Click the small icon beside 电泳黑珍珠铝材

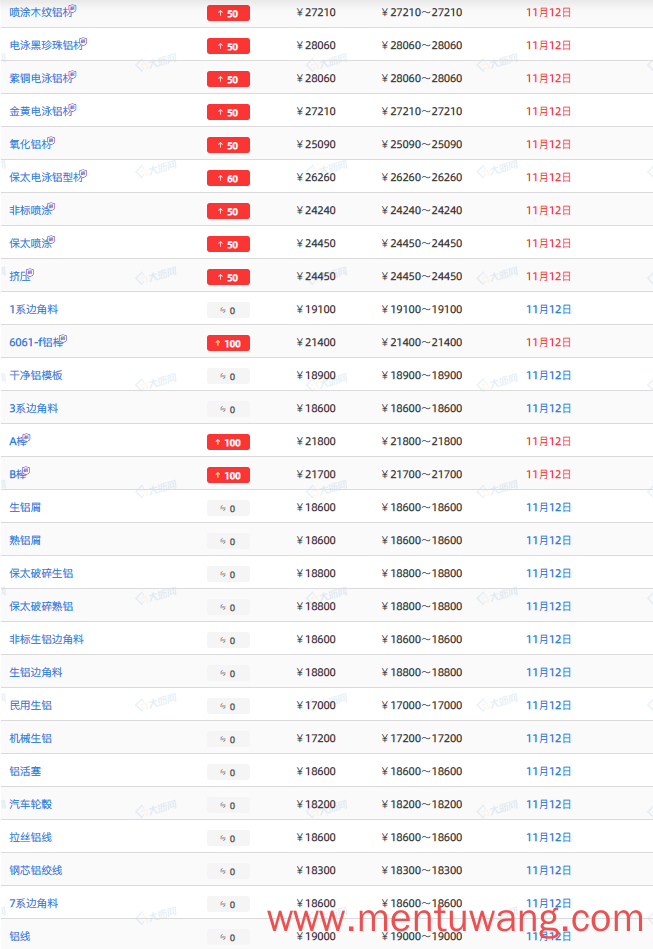coord(84,41)
